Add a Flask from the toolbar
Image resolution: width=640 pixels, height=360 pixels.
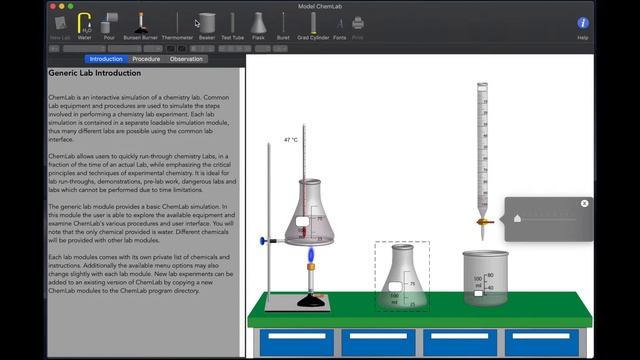pos(258,27)
